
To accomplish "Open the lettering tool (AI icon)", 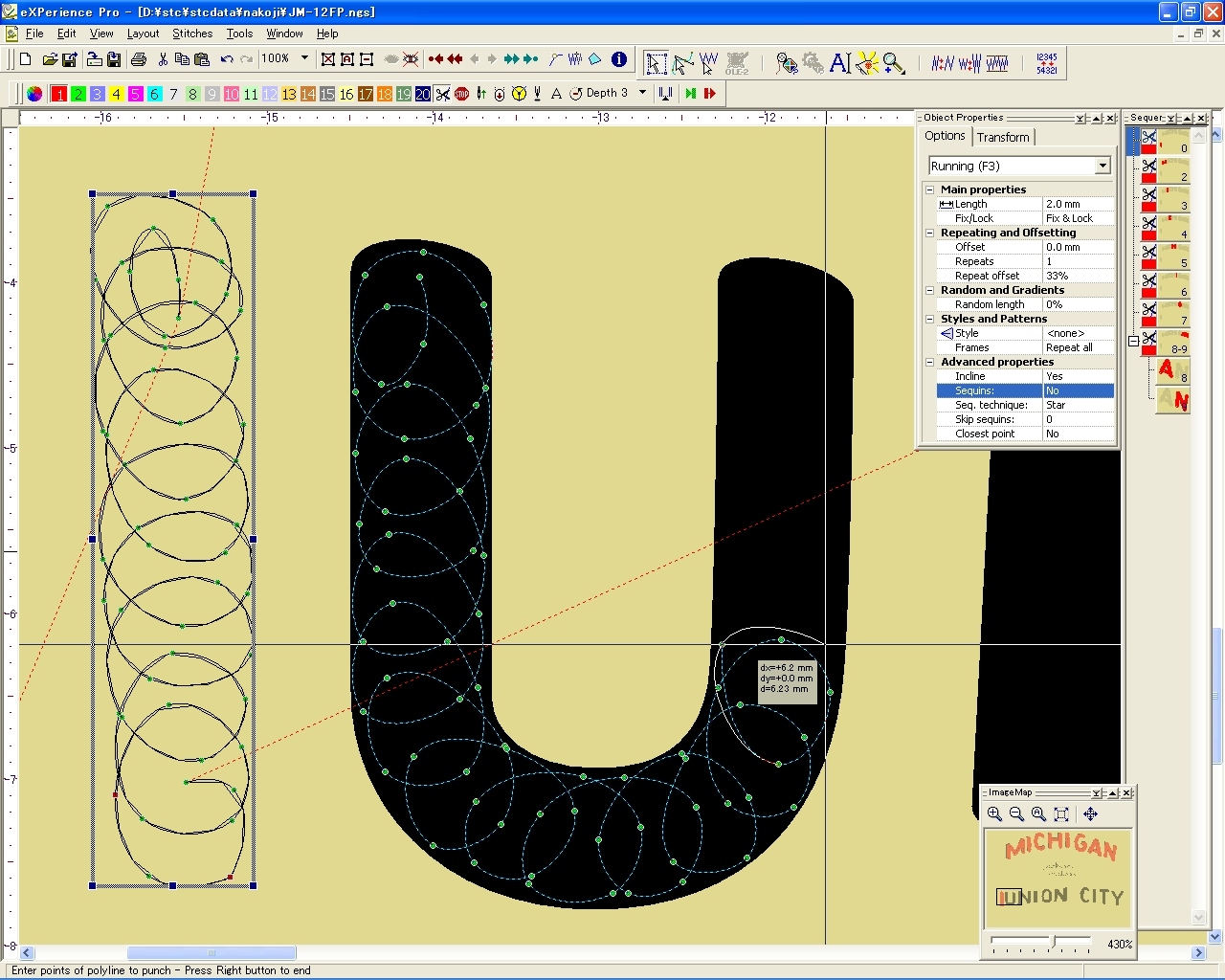I will point(840,63).
